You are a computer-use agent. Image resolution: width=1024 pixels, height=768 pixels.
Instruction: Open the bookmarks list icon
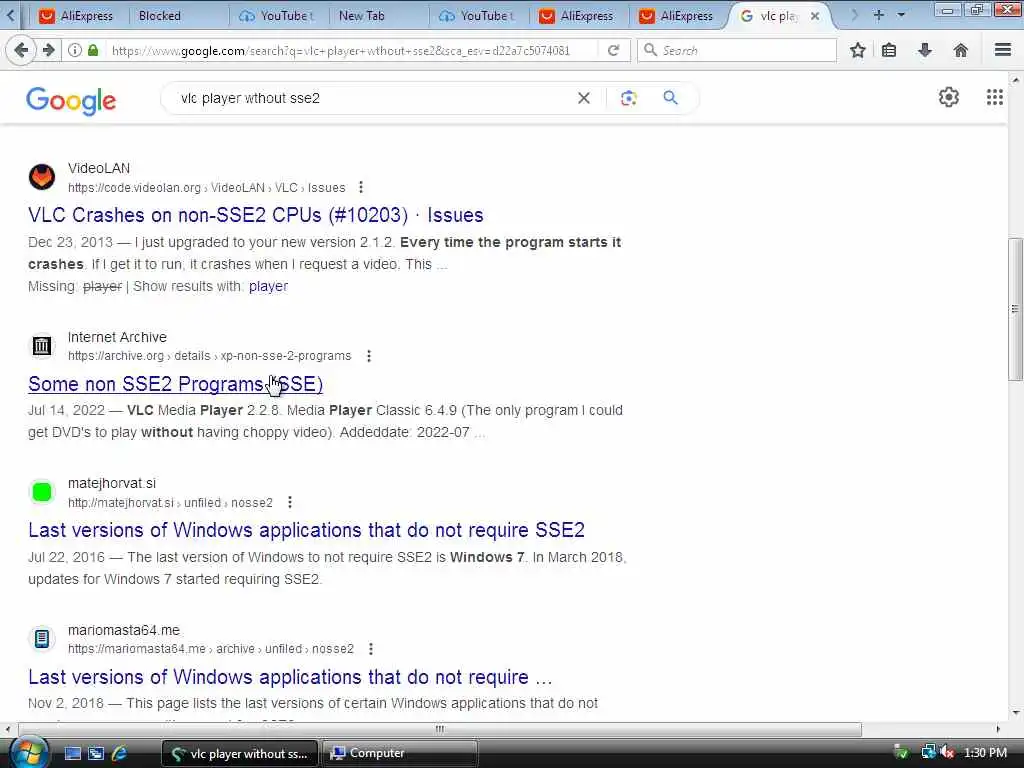pos(889,50)
